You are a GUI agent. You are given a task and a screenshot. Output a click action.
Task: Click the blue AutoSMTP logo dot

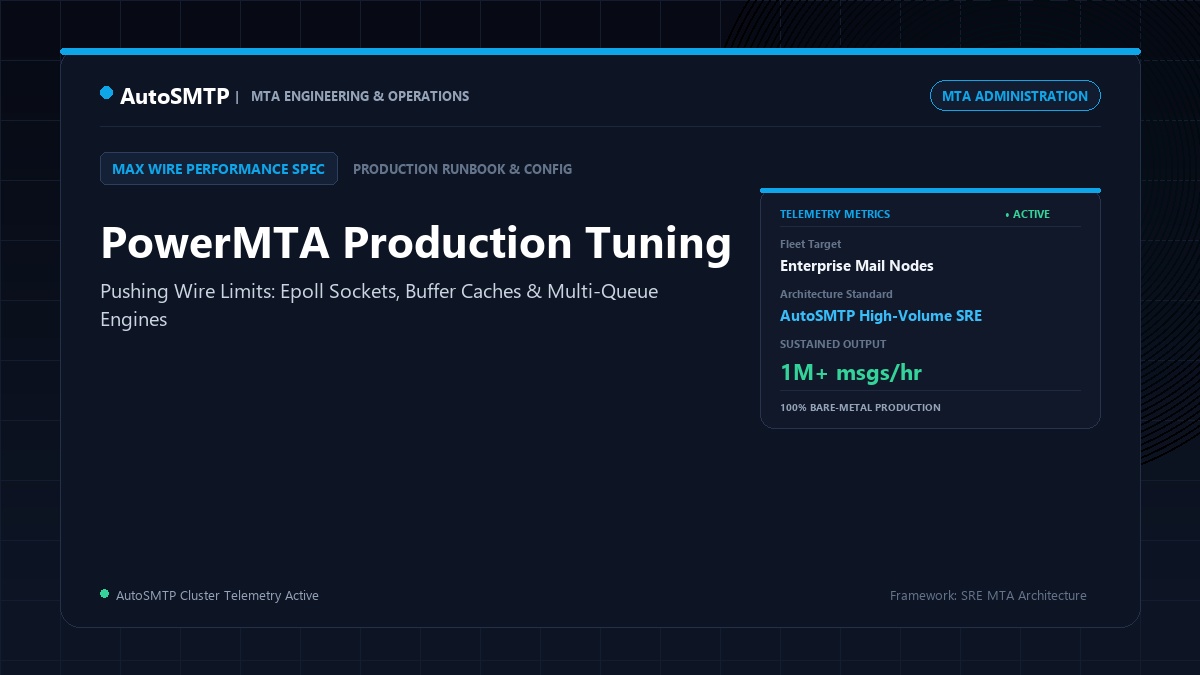pyautogui.click(x=106, y=93)
